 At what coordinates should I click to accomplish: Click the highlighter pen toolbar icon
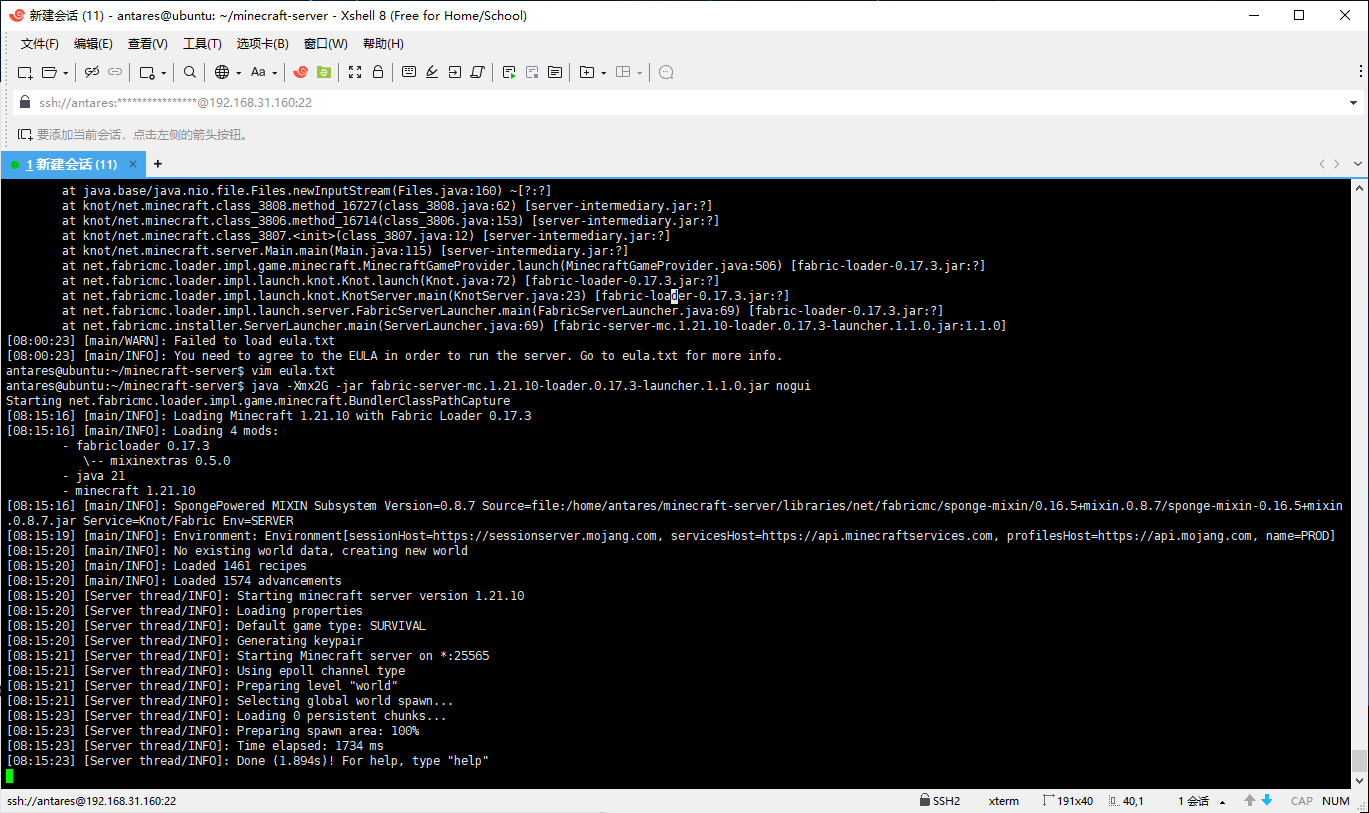[432, 72]
